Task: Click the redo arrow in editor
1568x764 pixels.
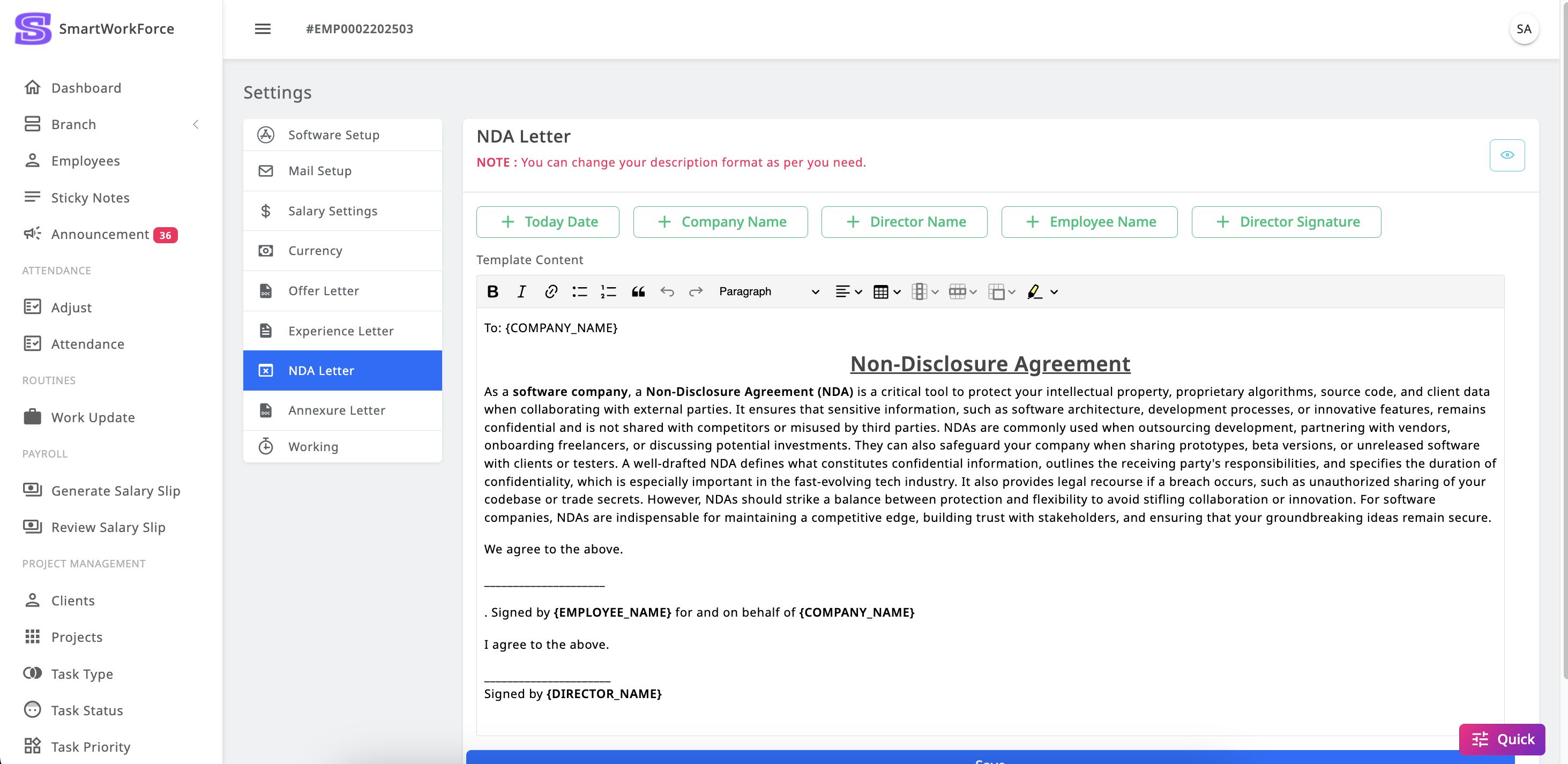Action: point(696,291)
